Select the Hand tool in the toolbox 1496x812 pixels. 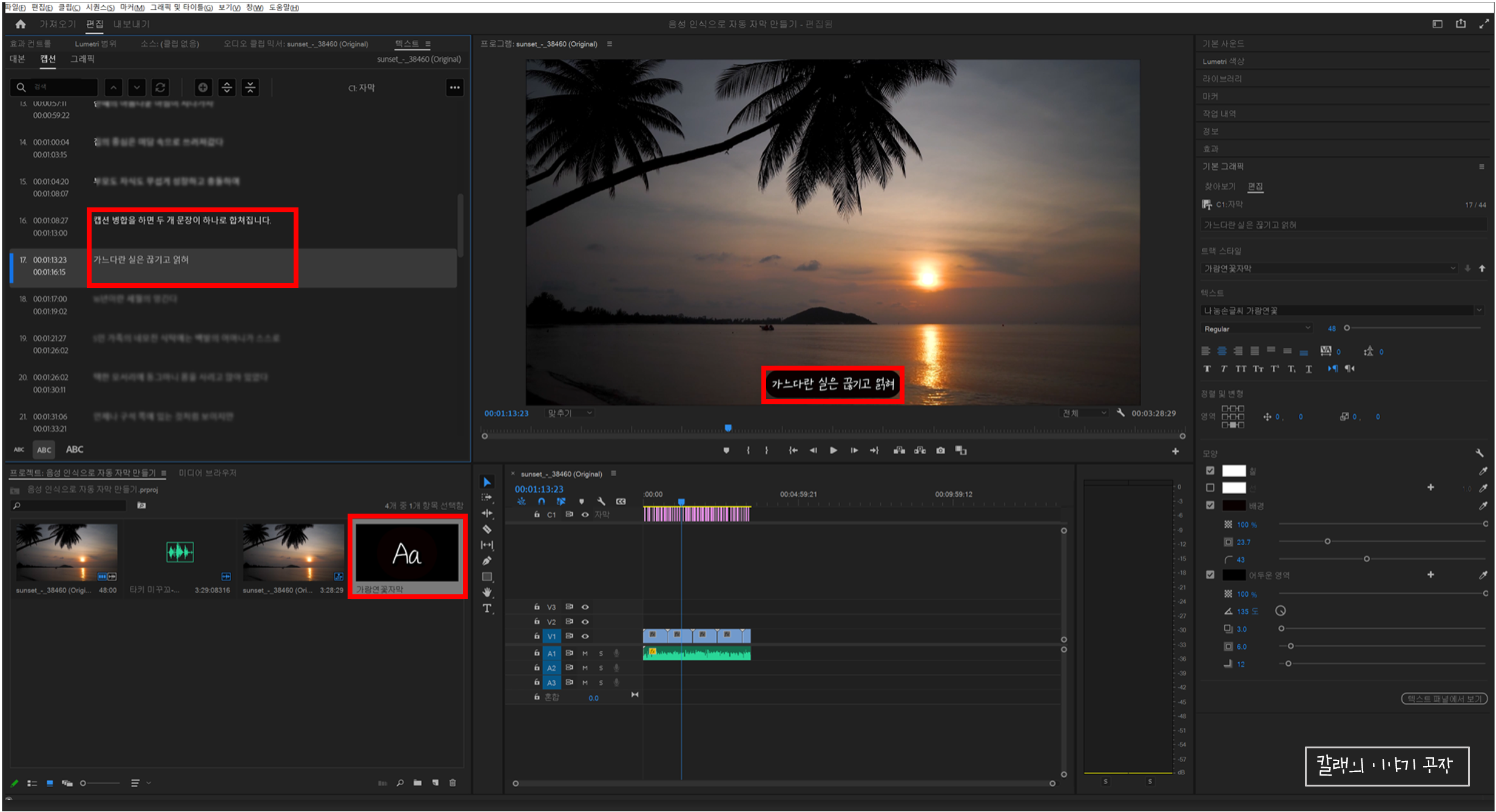pyautogui.click(x=487, y=592)
